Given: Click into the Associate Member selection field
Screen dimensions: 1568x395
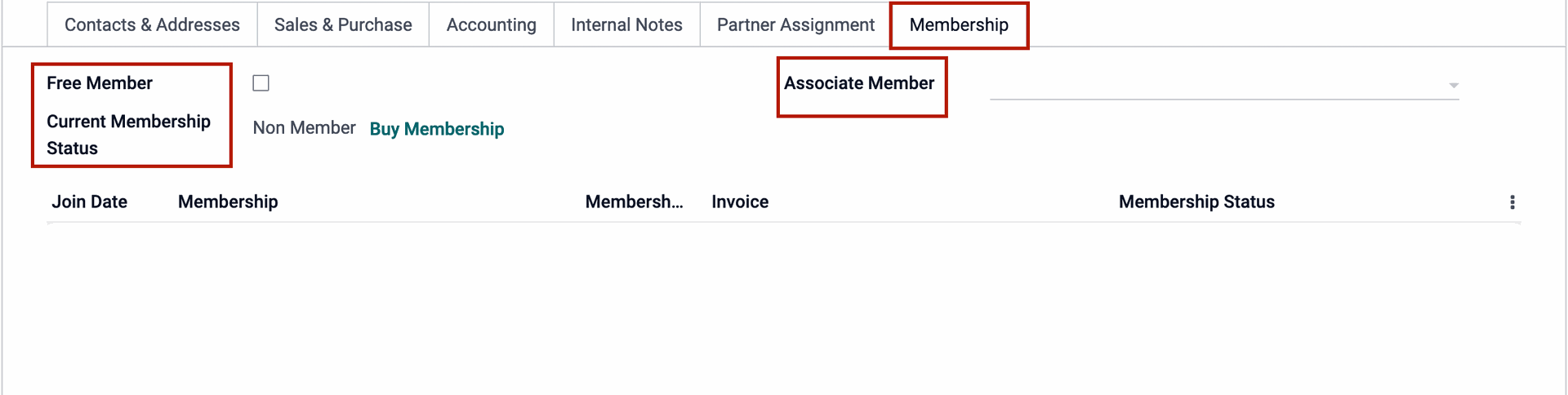Looking at the screenshot, I should point(1217,84).
